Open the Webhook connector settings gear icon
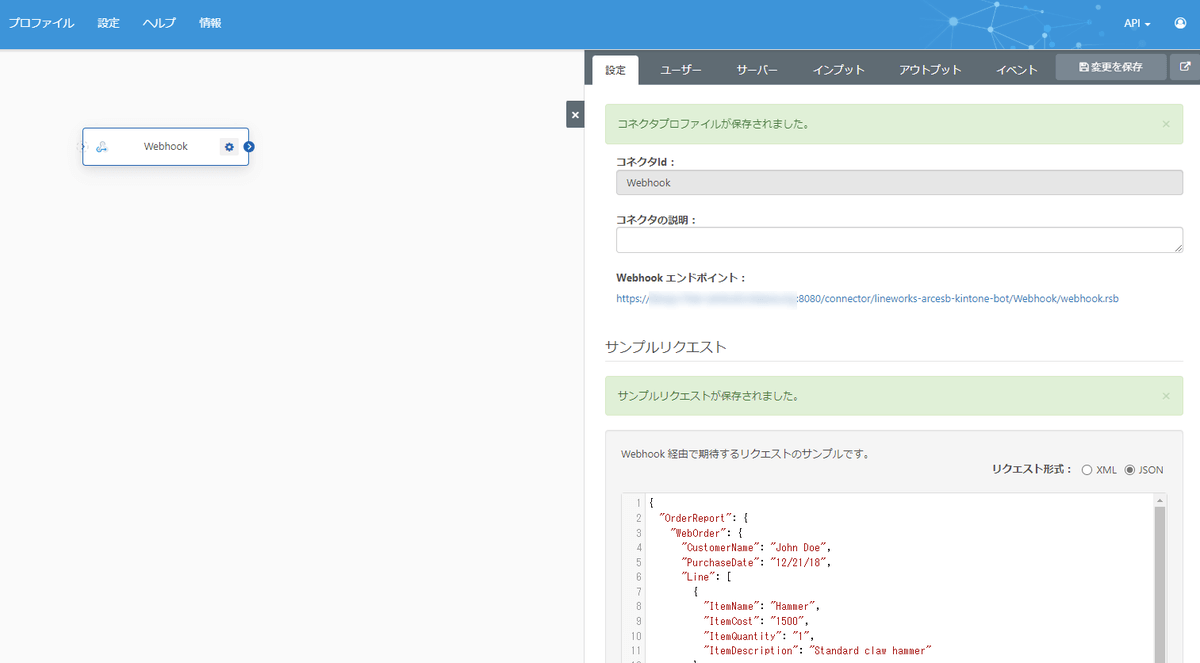Image resolution: width=1200 pixels, height=663 pixels. [x=229, y=146]
